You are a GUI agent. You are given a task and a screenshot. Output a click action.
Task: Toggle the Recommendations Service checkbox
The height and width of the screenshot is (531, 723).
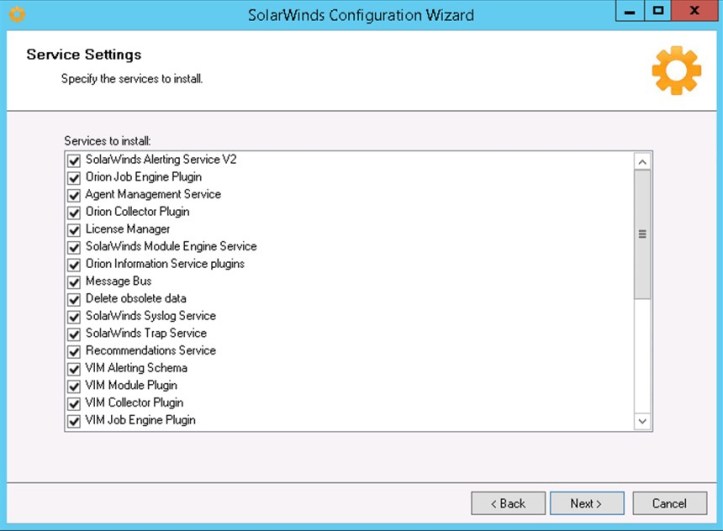click(x=73, y=351)
